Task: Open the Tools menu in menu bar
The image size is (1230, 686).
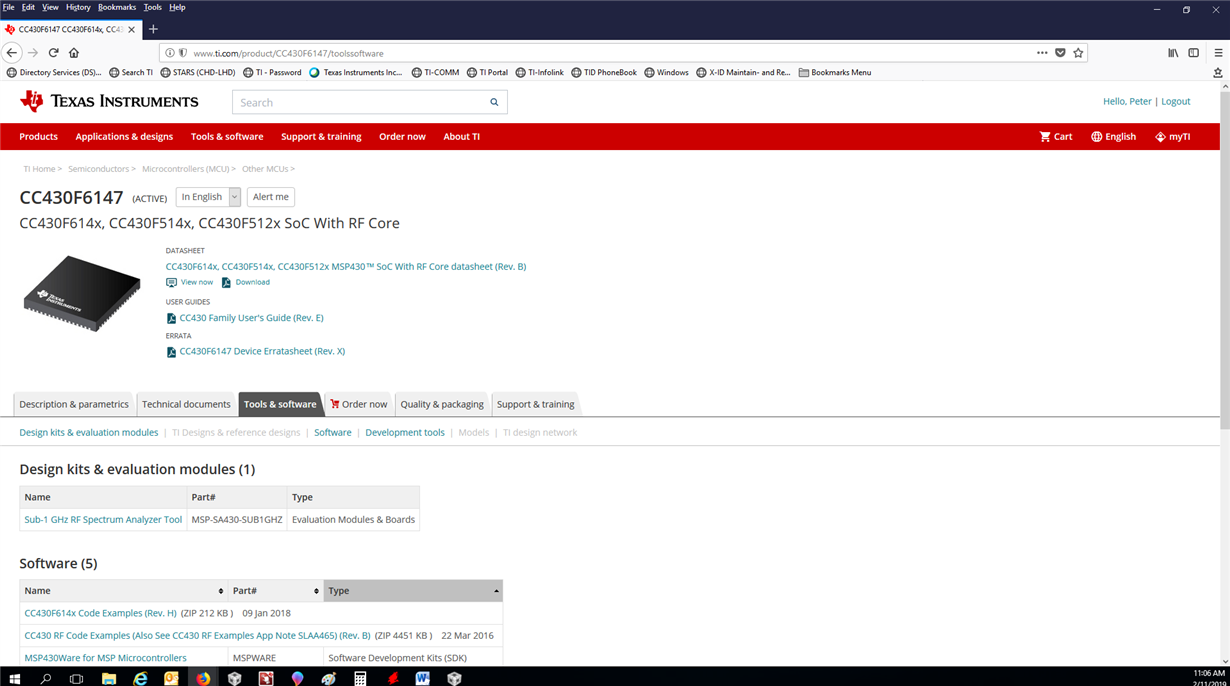Action: coord(152,7)
